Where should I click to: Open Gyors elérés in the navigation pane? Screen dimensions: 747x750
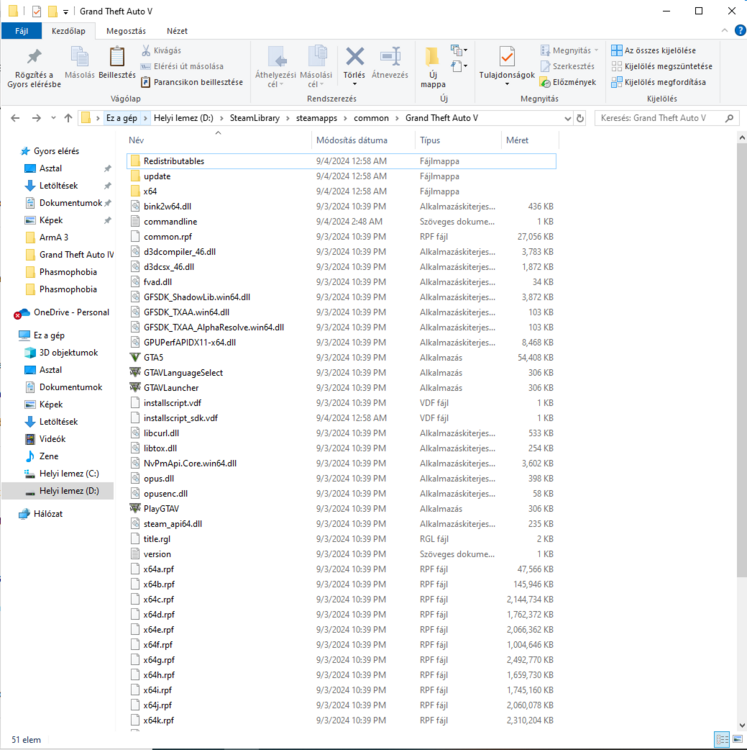pyautogui.click(x=56, y=151)
